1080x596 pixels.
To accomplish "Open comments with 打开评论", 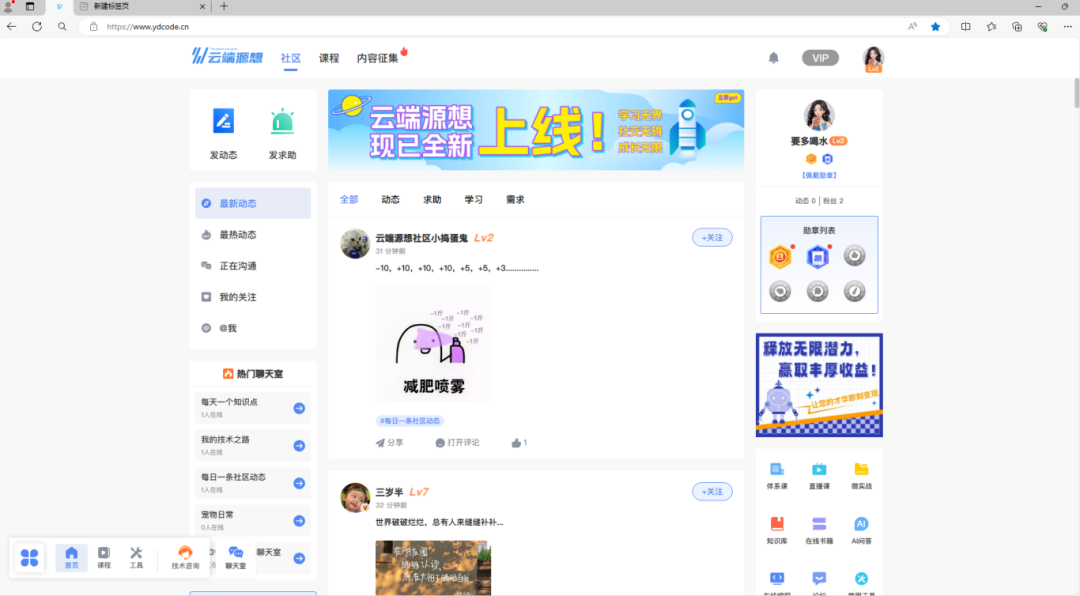I will pyautogui.click(x=457, y=443).
